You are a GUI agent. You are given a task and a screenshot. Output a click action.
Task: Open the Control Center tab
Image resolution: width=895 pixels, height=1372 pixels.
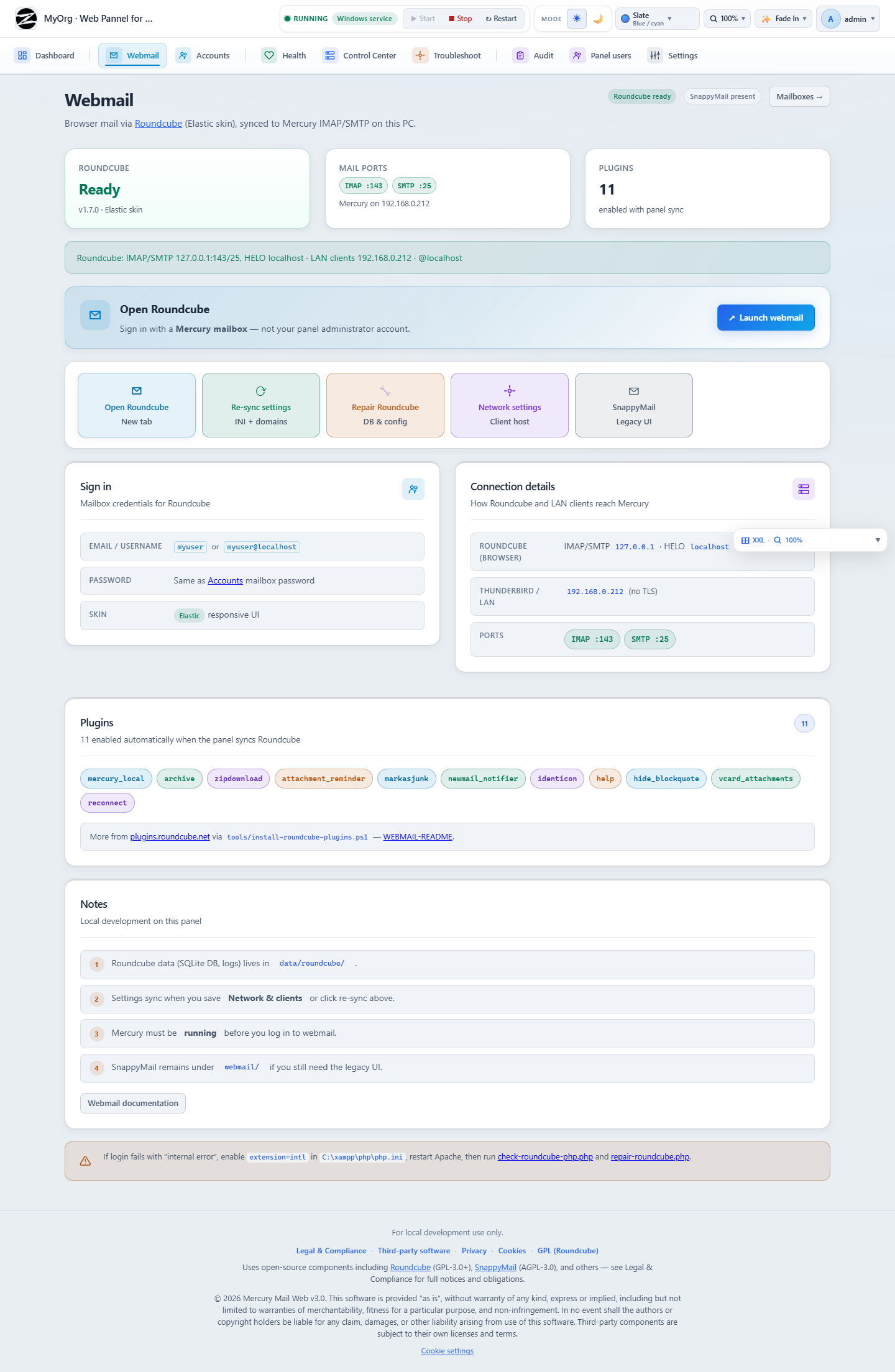[359, 55]
